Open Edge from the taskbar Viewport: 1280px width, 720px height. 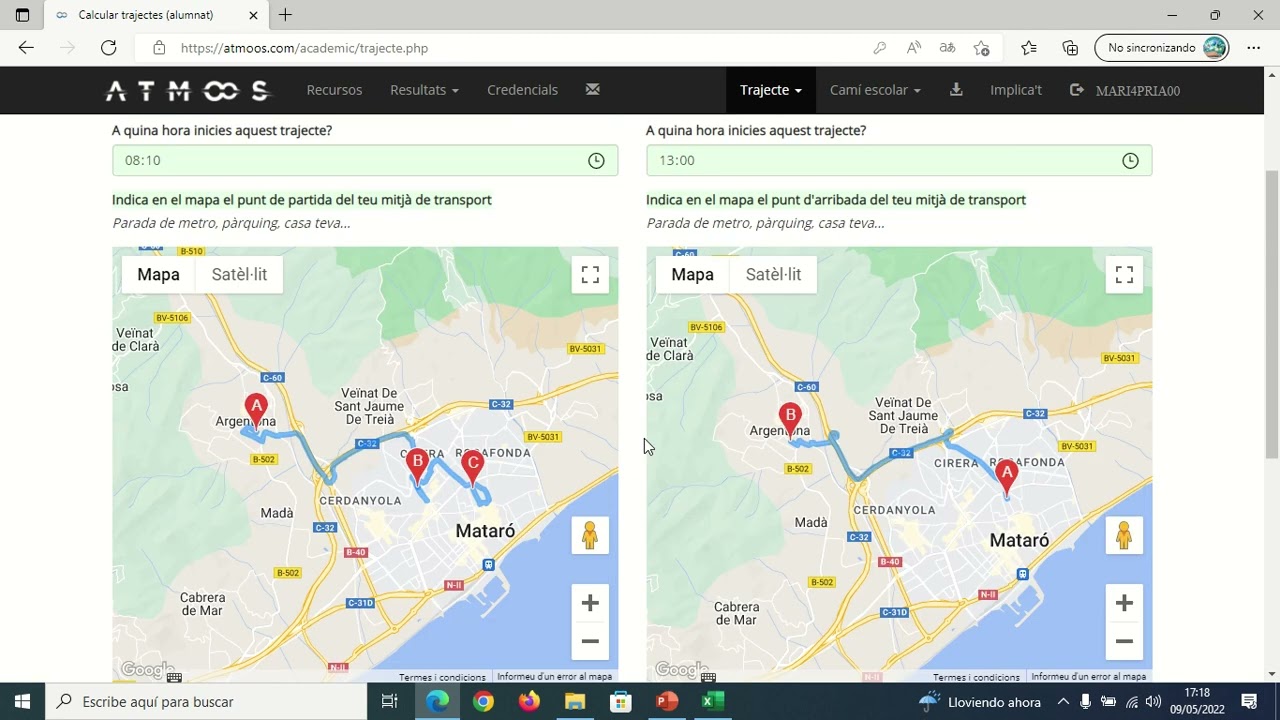[437, 701]
